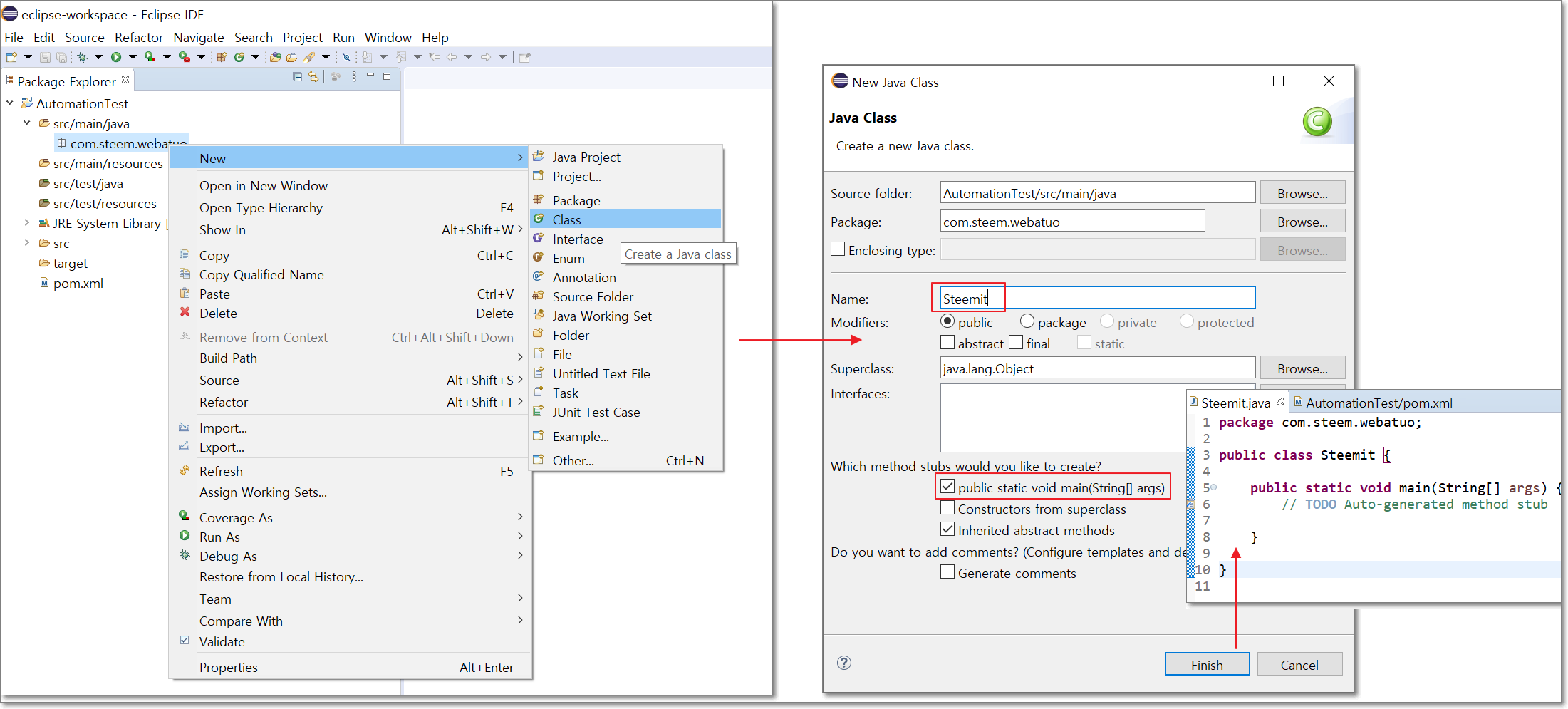The image size is (1568, 709).
Task: Minimize the Package Explorer view
Action: click(x=370, y=76)
